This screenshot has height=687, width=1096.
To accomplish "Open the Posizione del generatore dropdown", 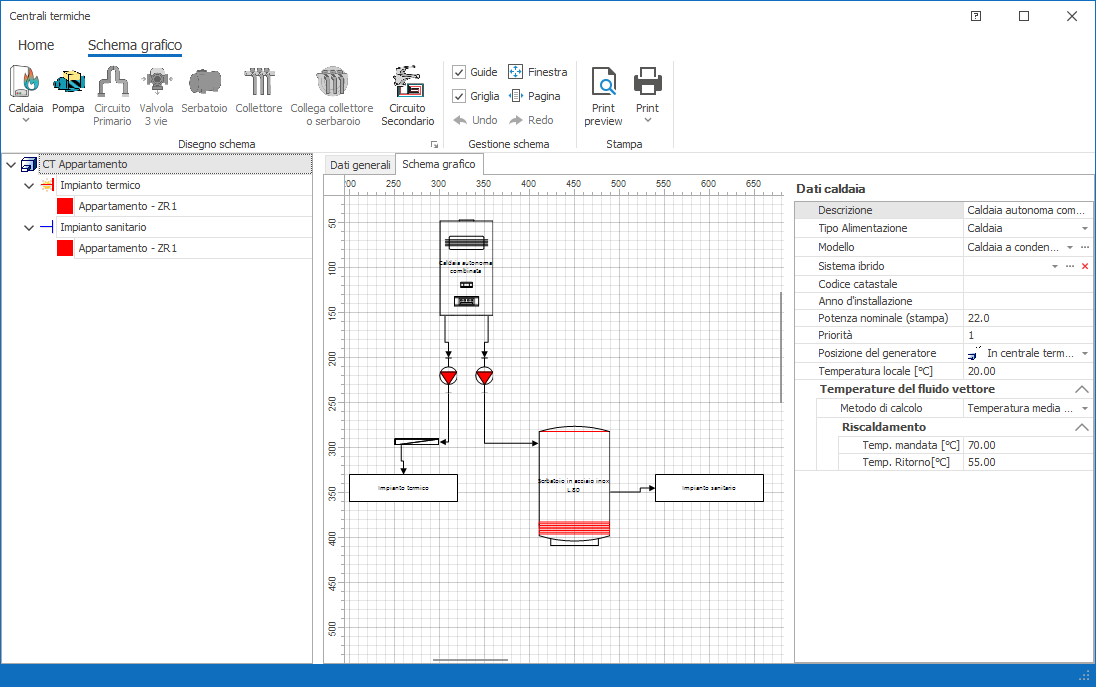I will tap(1084, 354).
